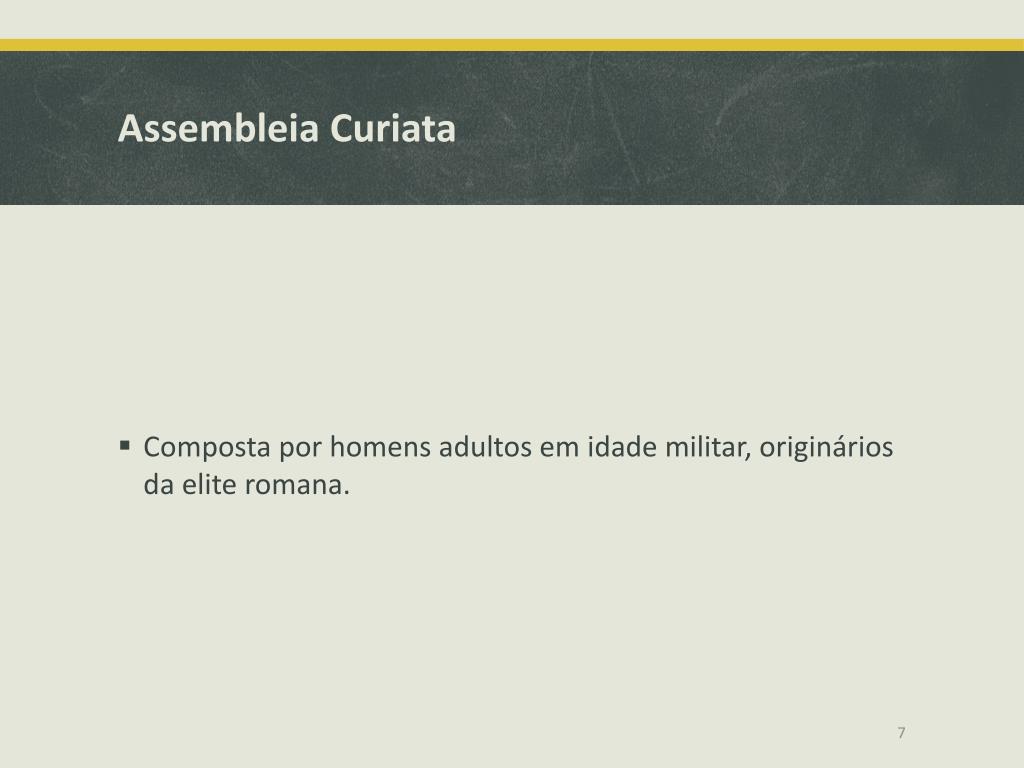
Task: Click the pale strip above the yellow bar
Action: pyautogui.click(x=512, y=20)
